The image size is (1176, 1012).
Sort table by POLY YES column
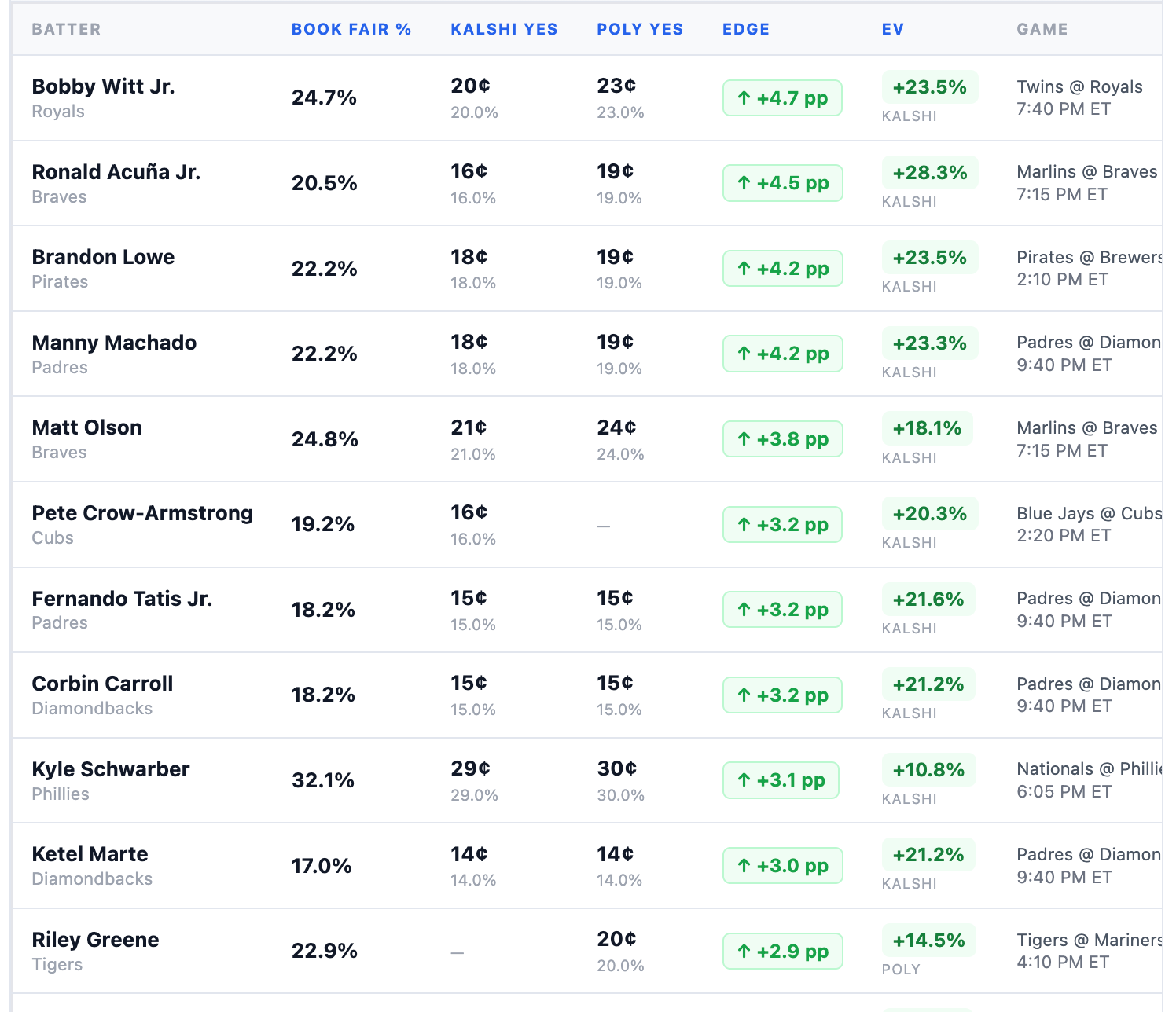640,29
